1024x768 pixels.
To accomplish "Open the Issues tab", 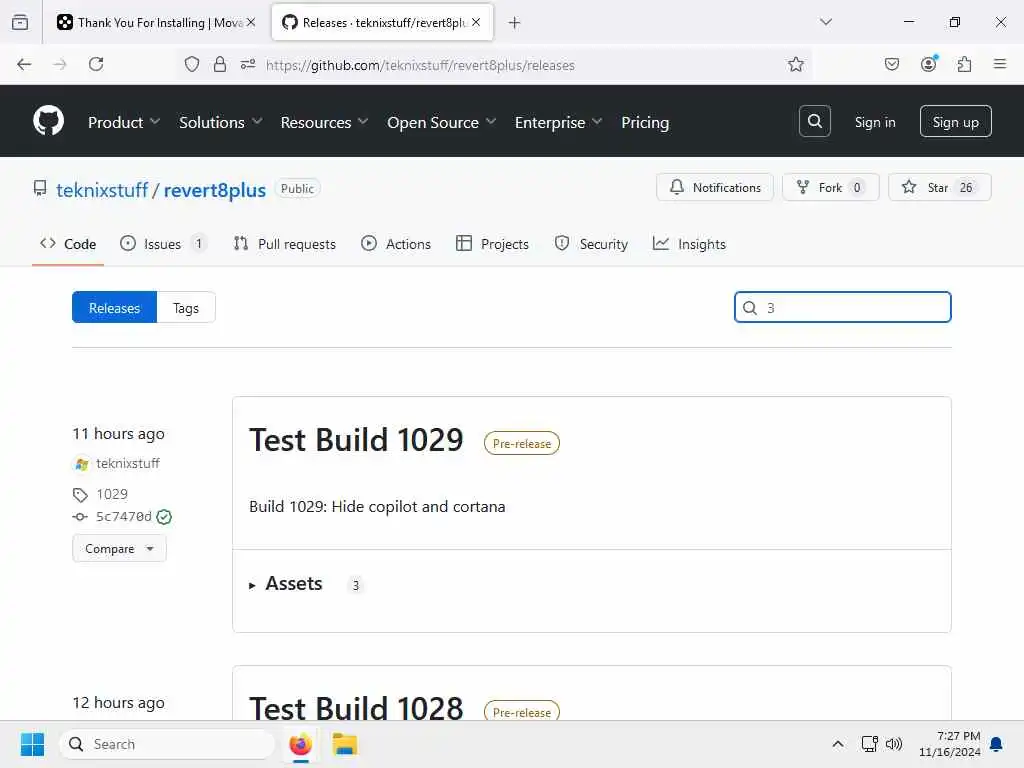I will pyautogui.click(x=163, y=244).
